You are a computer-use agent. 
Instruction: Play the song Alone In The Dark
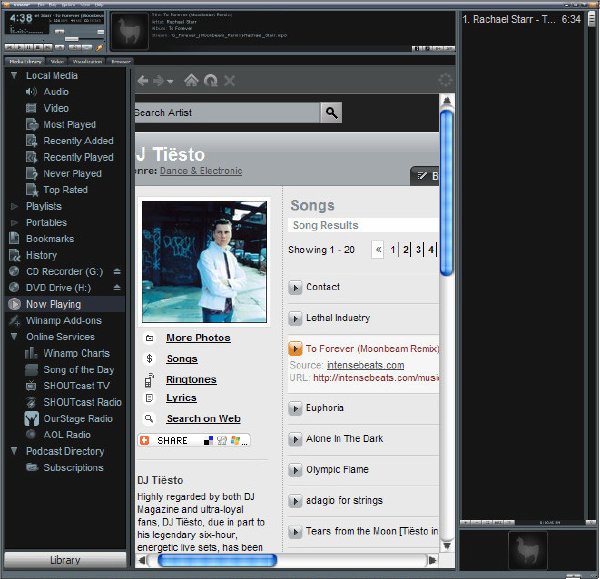click(295, 439)
